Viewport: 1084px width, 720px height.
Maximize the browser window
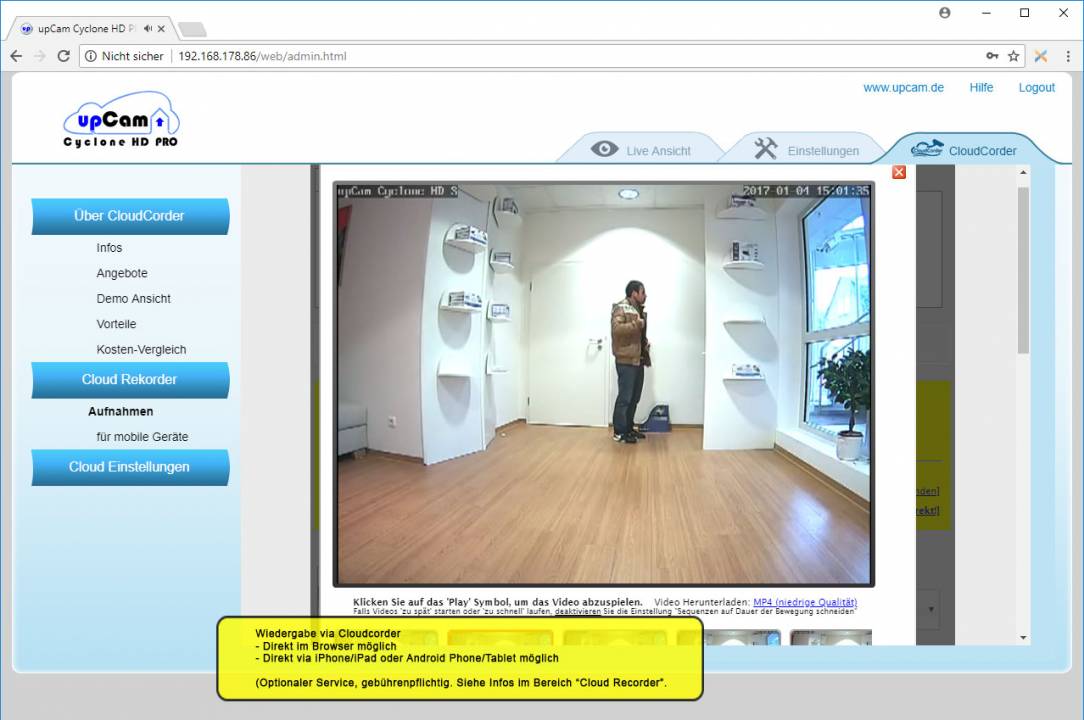1025,12
